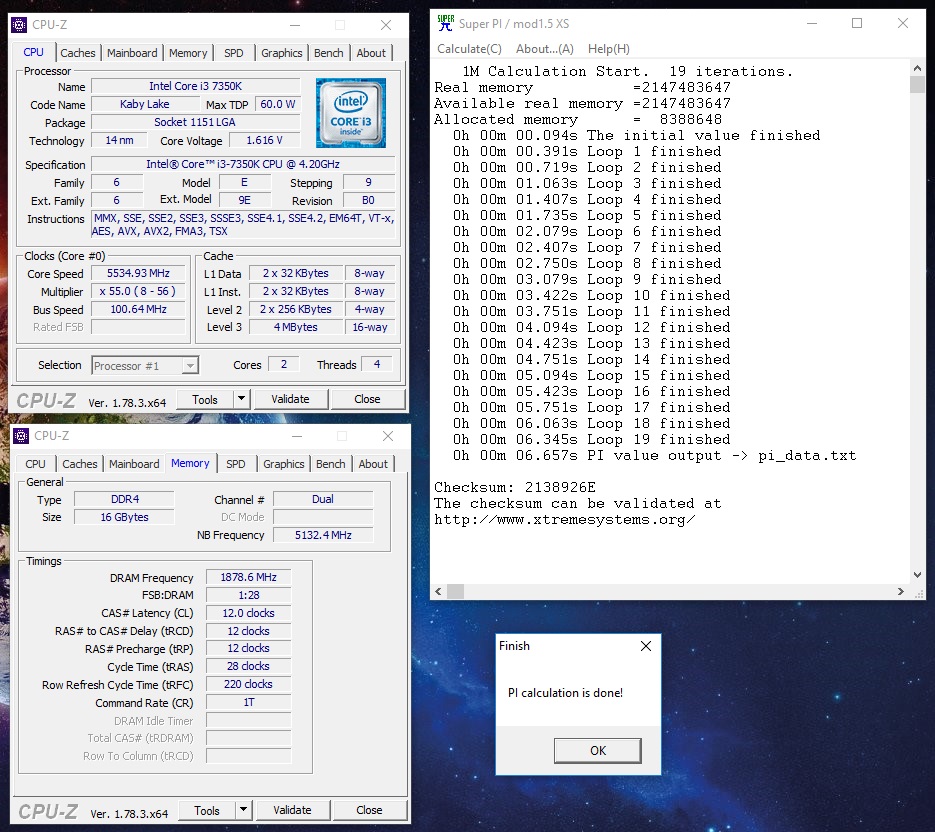Switch to Caches tab in top CPU-Z
This screenshot has height=832, width=935.
click(78, 52)
